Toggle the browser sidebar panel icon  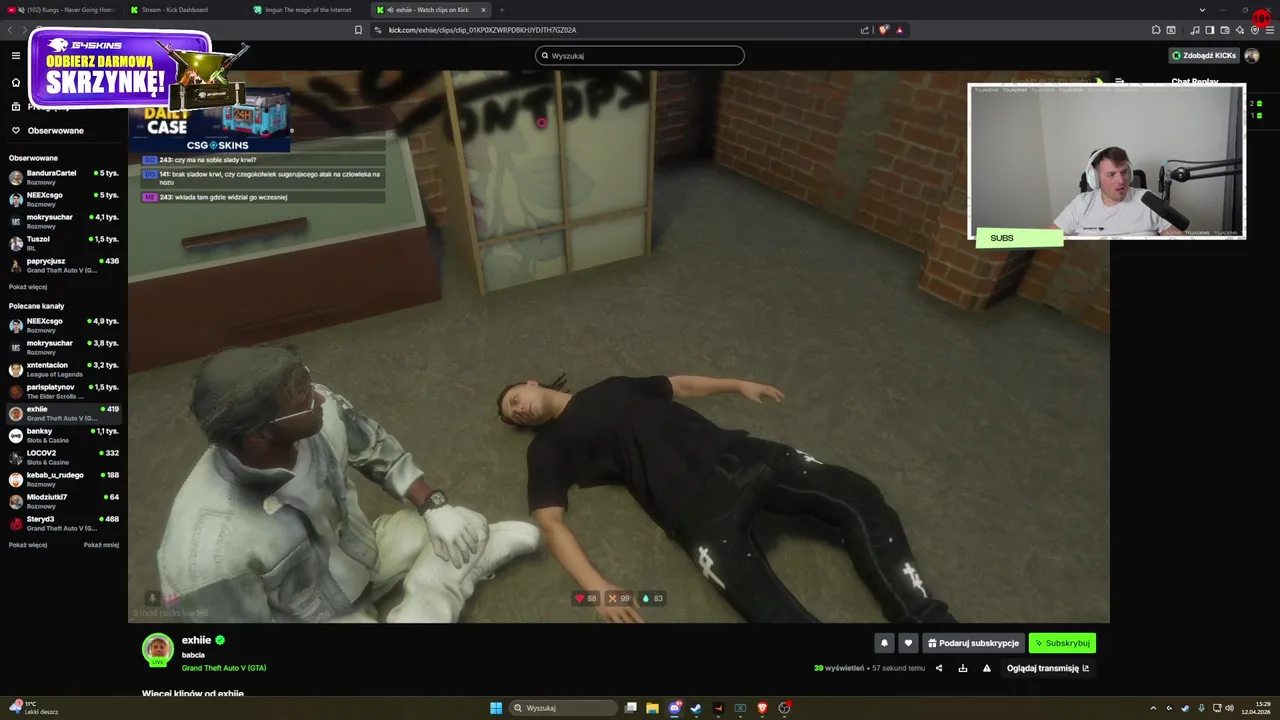point(1209,30)
